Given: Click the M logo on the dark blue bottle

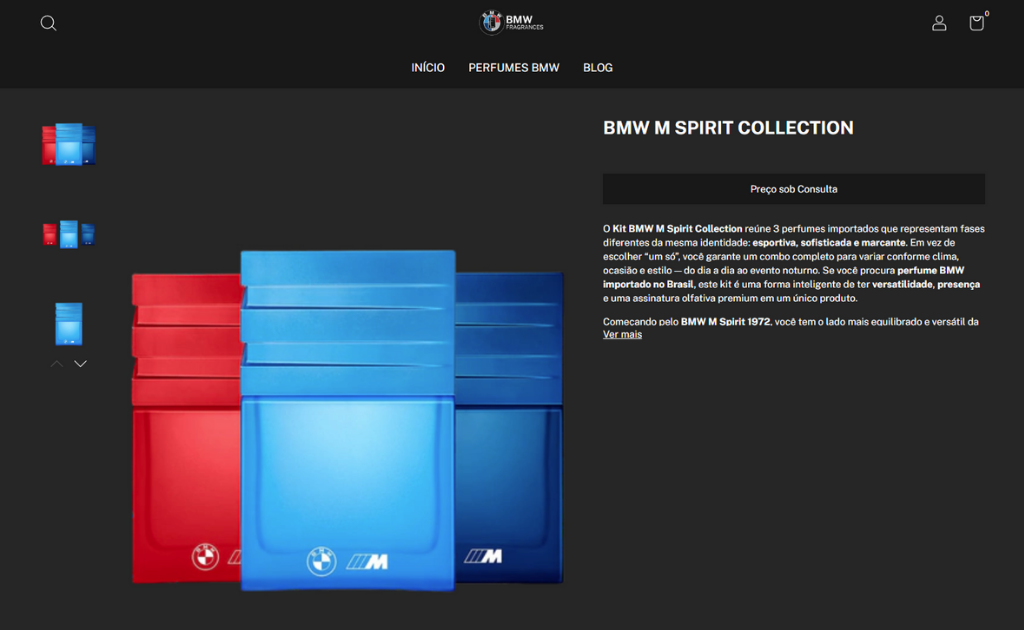Looking at the screenshot, I should (484, 556).
